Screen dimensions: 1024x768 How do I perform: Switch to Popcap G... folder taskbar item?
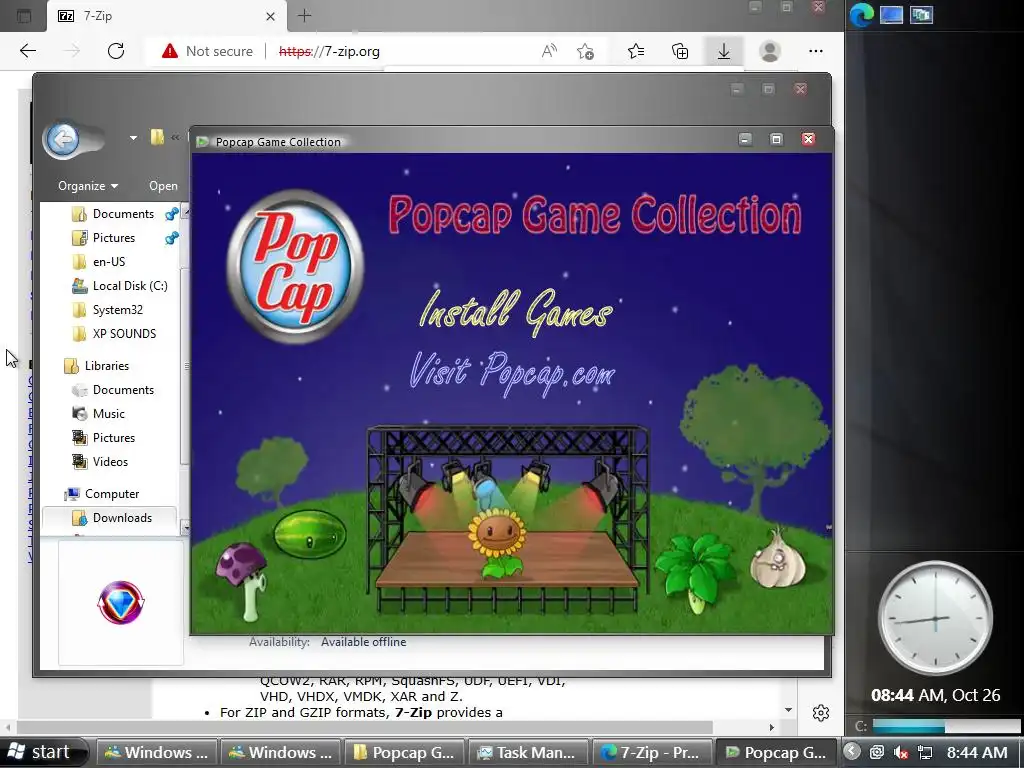click(404, 752)
